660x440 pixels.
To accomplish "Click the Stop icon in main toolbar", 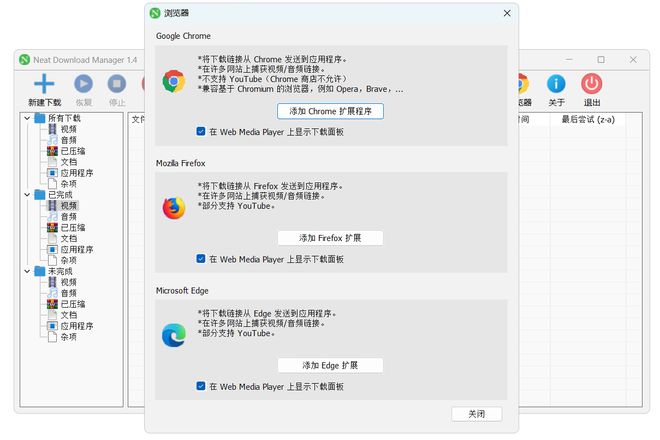I will coord(117,84).
